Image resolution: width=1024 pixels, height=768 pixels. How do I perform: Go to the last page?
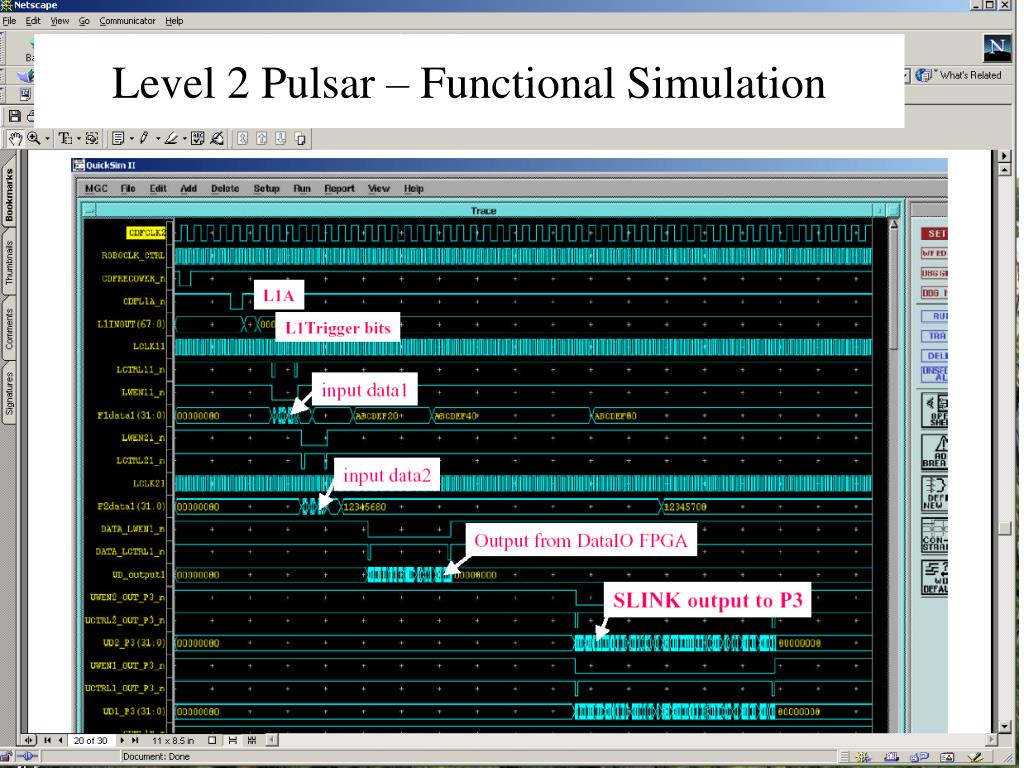pyautogui.click(x=135, y=740)
